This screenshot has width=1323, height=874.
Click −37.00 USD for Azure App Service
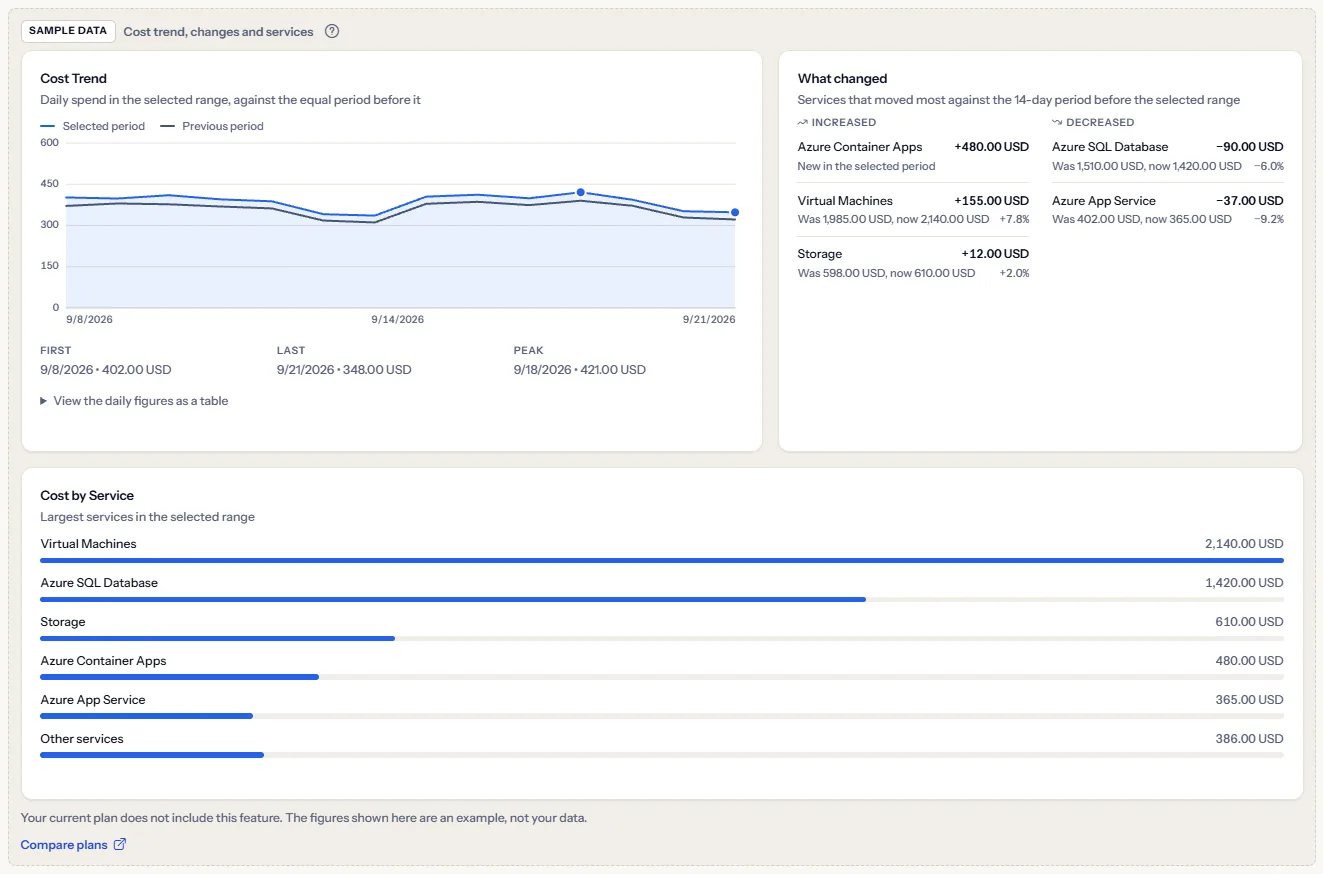(x=1250, y=201)
